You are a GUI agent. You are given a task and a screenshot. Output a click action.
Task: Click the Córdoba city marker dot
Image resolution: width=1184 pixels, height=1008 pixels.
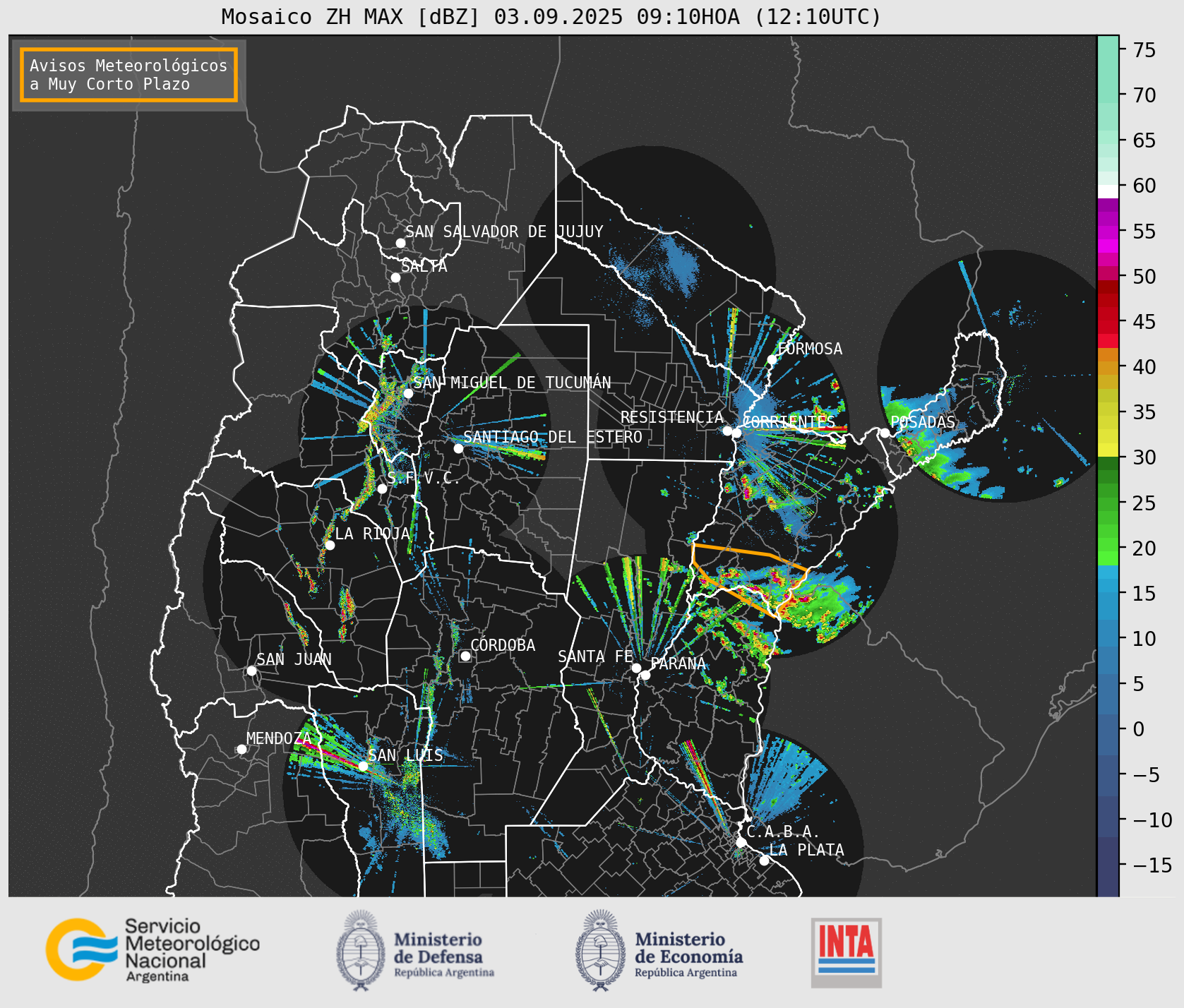click(x=465, y=656)
